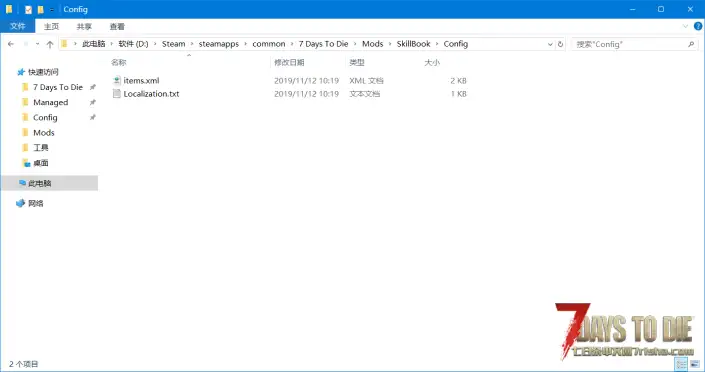Sort by 修改日期 column header
This screenshot has width=705, height=372.
(x=289, y=63)
